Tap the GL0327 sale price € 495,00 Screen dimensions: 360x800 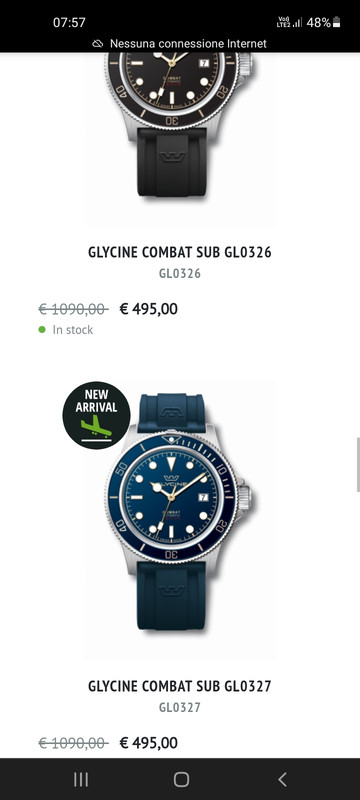click(x=148, y=743)
